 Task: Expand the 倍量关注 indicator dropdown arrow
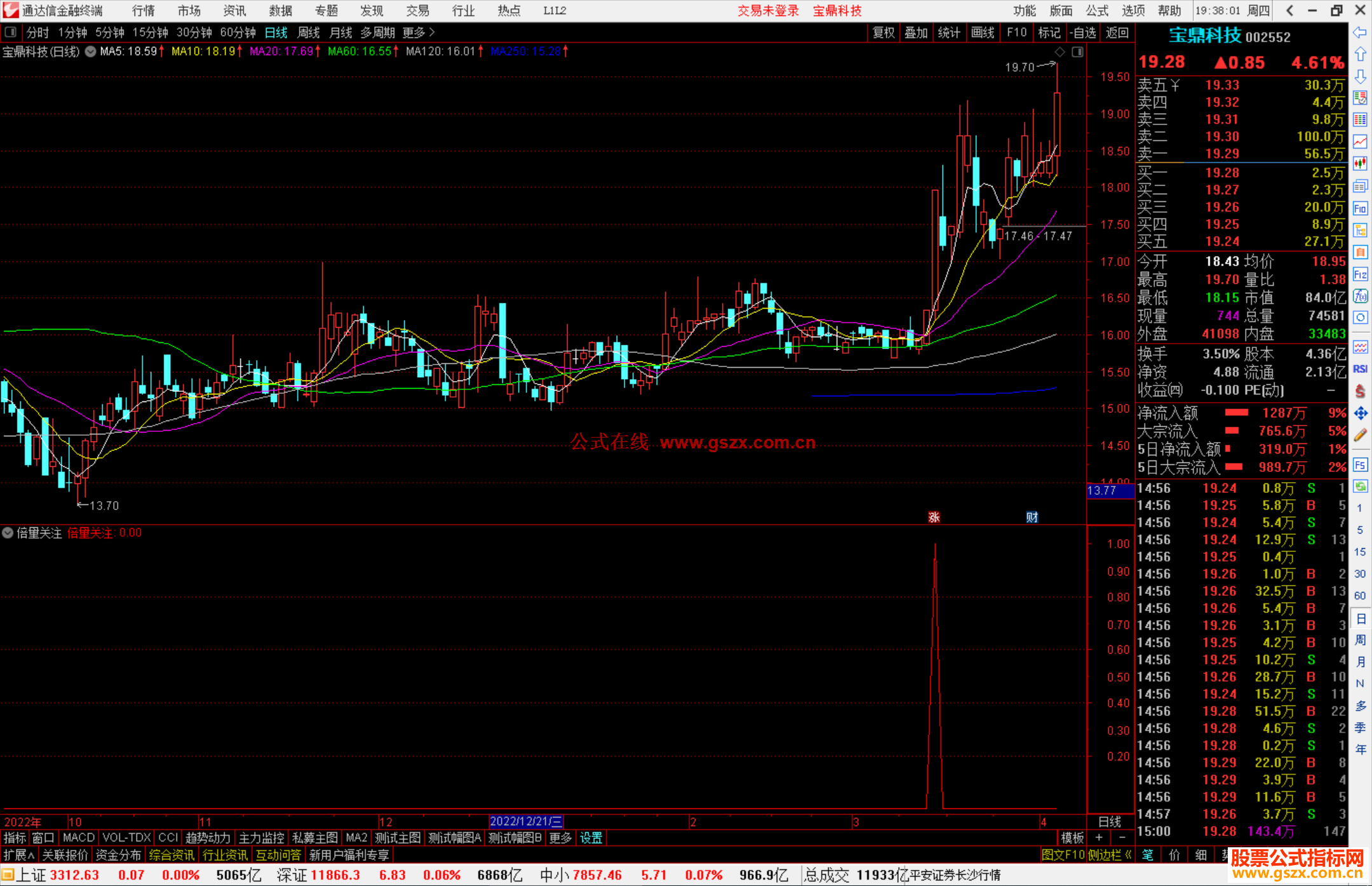pyautogui.click(x=8, y=533)
